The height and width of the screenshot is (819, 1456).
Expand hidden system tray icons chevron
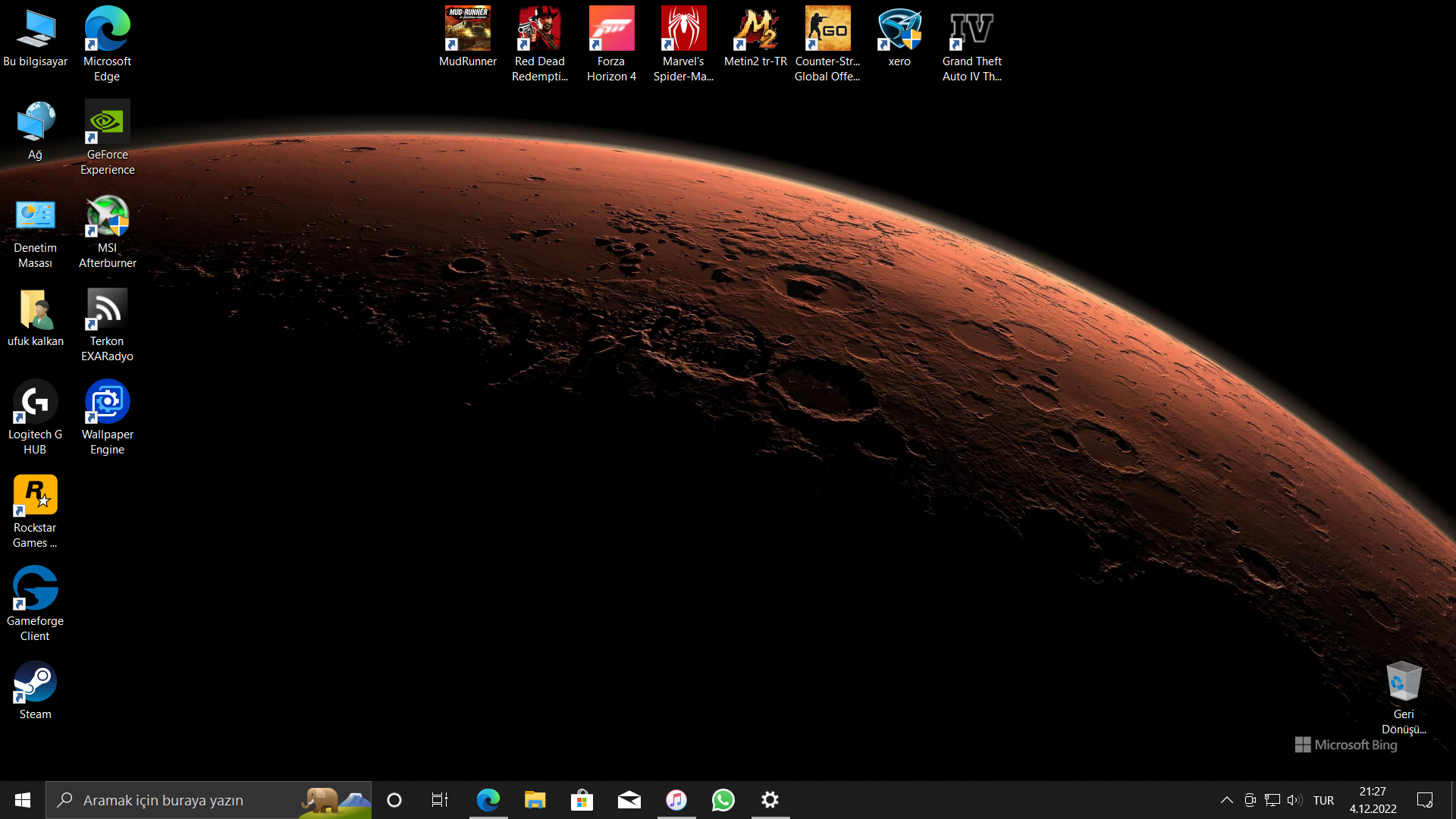click(x=1226, y=800)
